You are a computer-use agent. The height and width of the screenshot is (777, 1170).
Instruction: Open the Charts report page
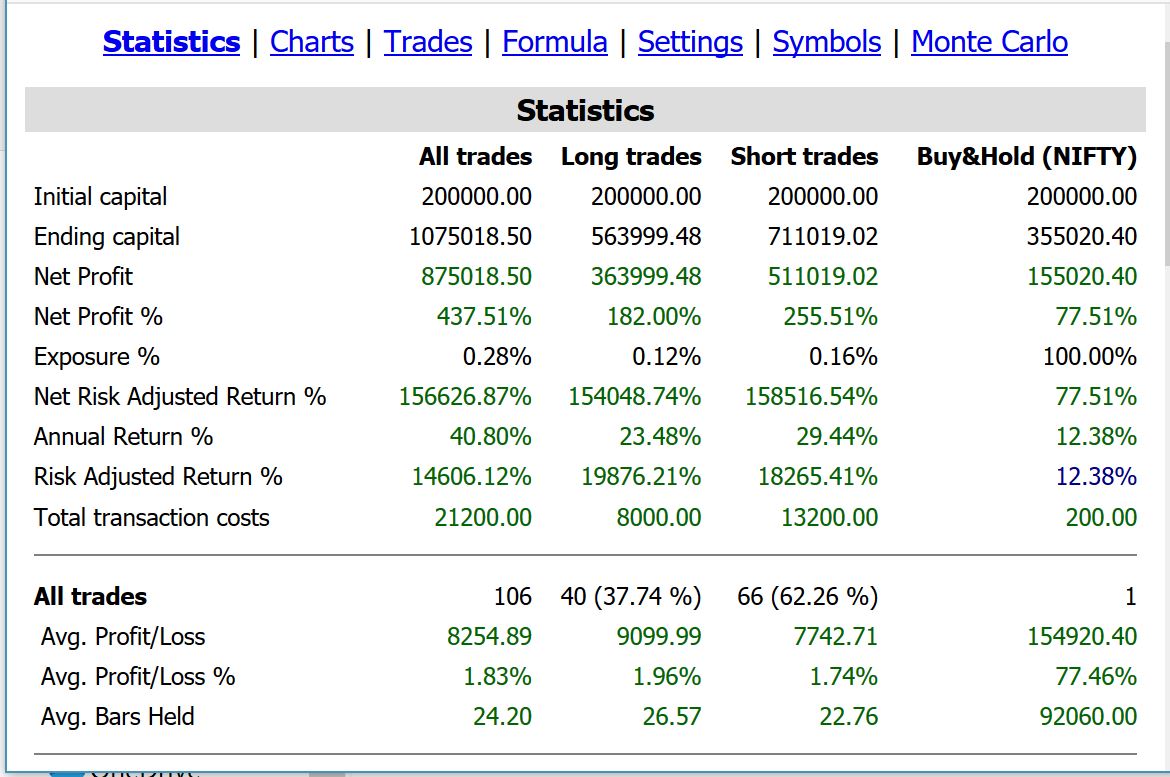pyautogui.click(x=311, y=42)
